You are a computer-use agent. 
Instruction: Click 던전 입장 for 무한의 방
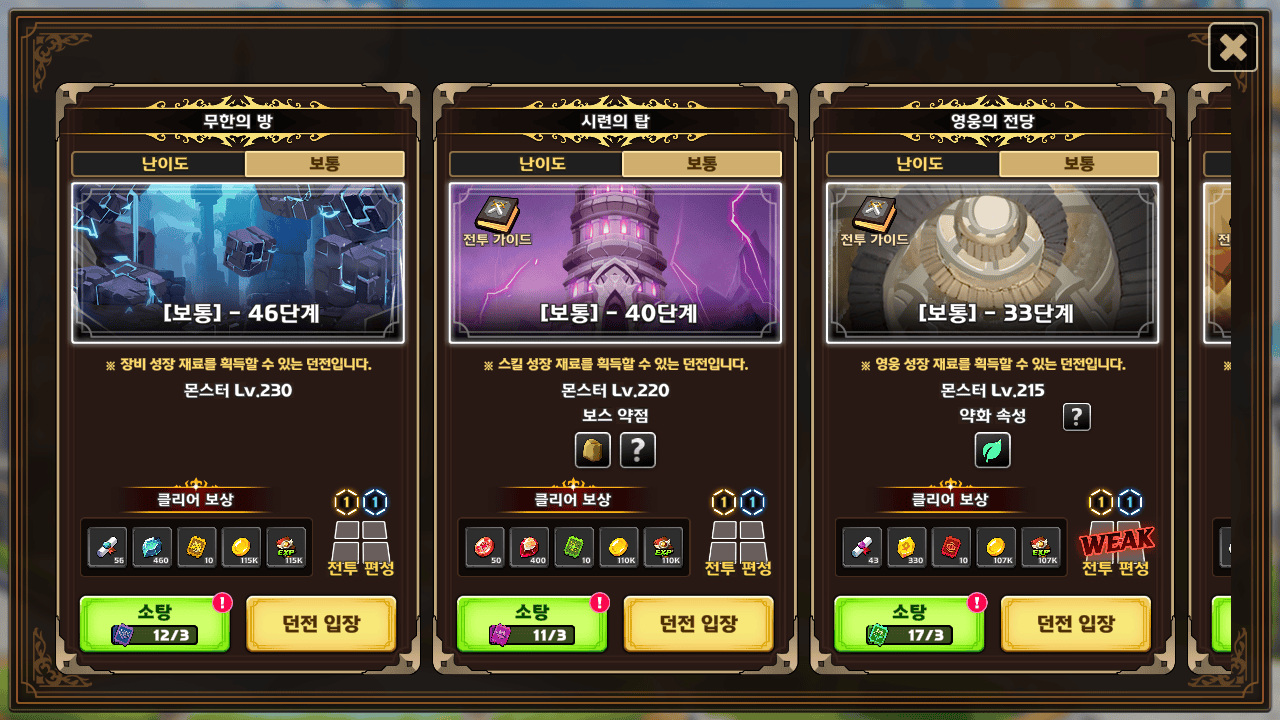tap(321, 624)
